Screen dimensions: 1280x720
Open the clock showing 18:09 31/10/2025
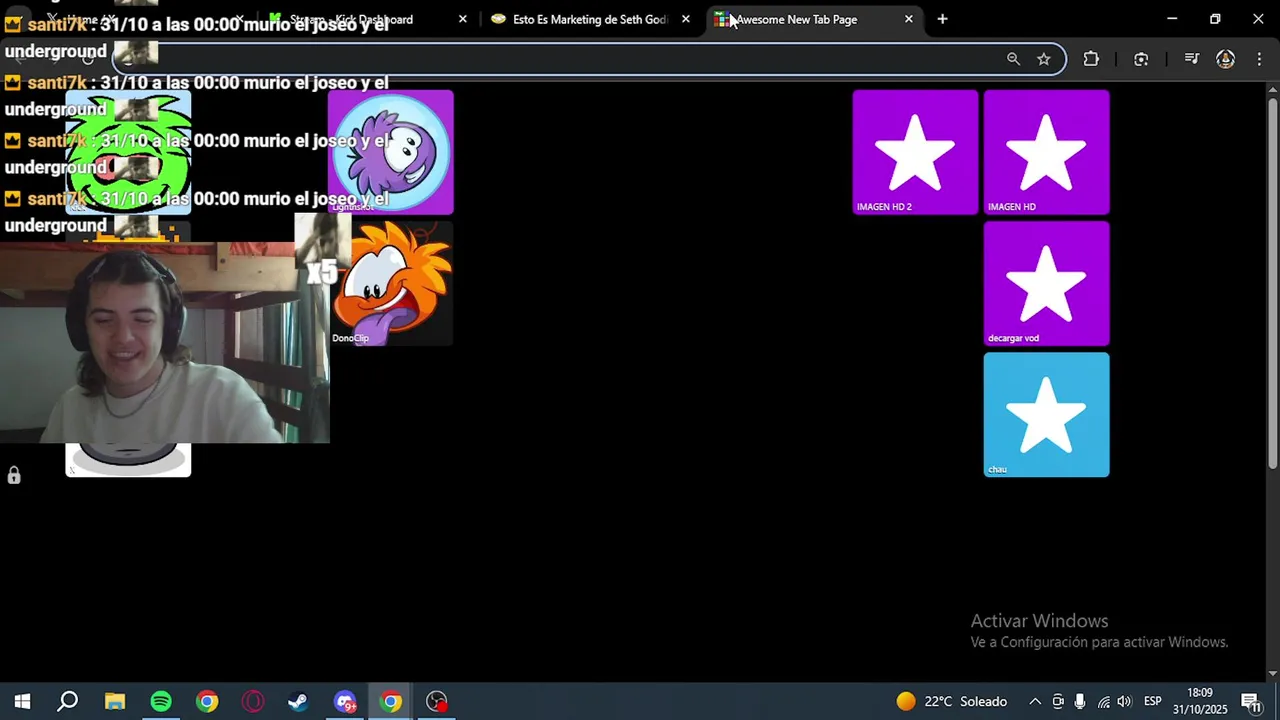tap(1199, 701)
